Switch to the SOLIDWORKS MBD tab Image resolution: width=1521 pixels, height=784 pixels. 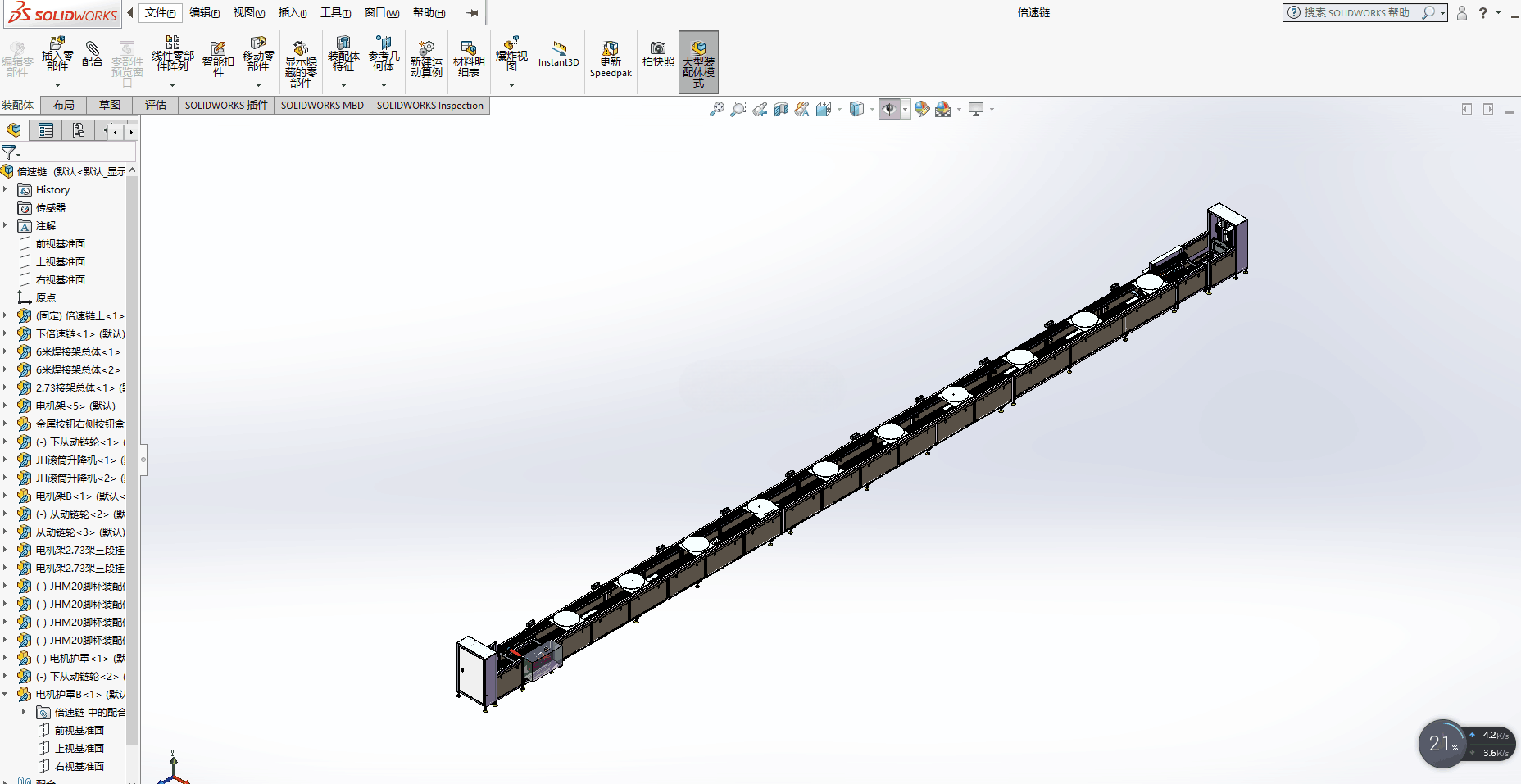[322, 105]
